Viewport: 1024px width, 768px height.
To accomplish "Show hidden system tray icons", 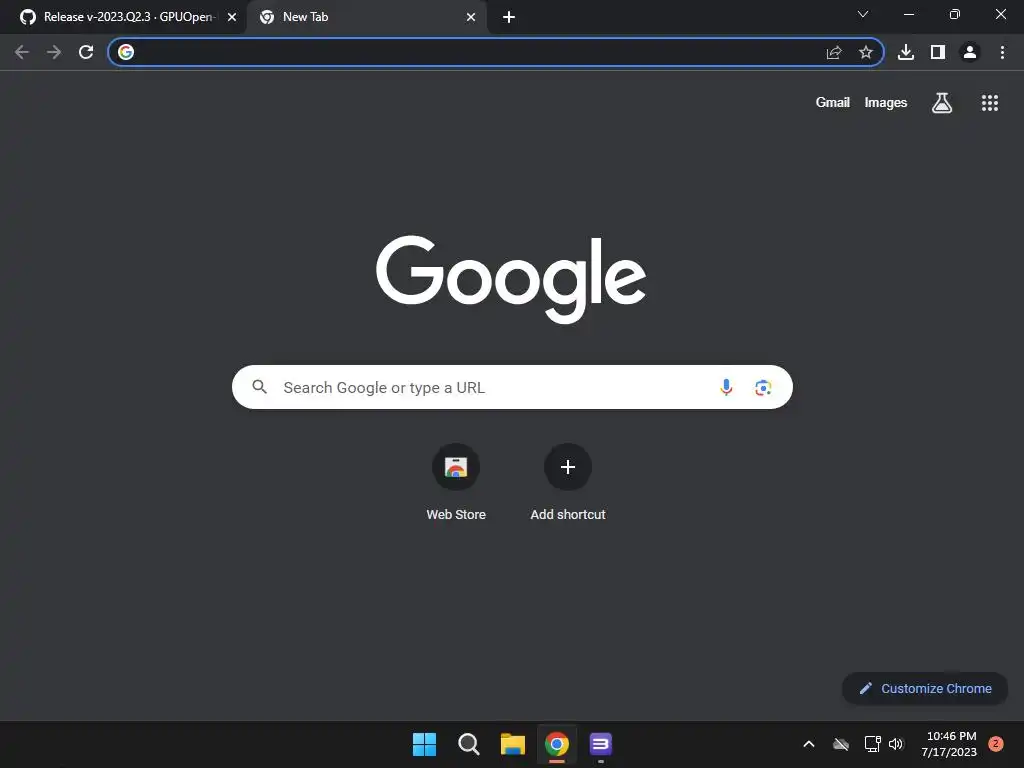I will pos(808,744).
